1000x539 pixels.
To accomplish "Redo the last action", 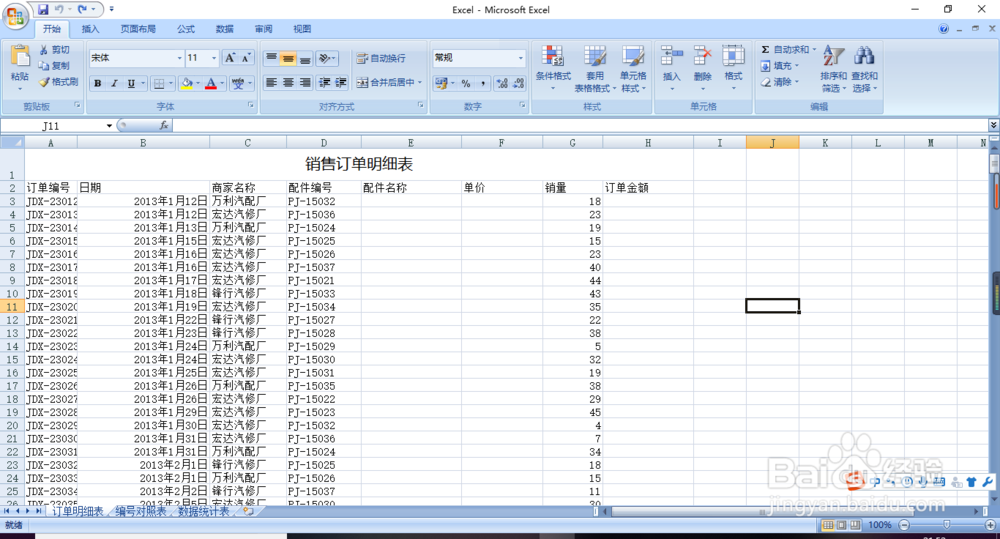I will point(82,9).
